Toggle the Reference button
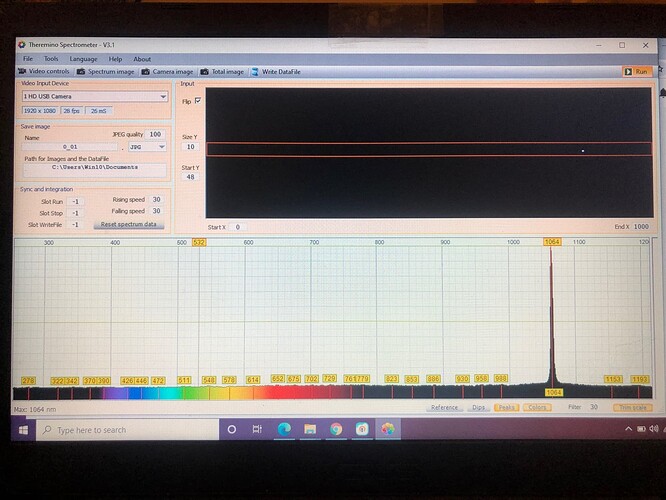The image size is (666, 500). [x=444, y=407]
